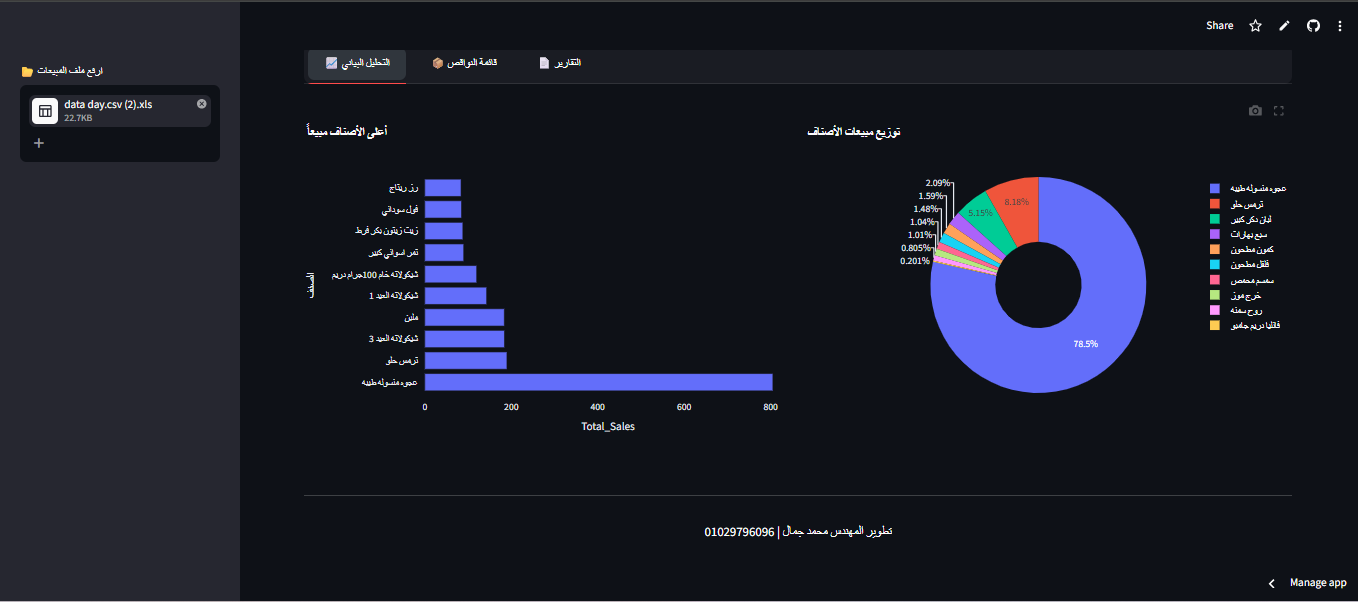
Task: Toggle the red ترمس حلو legend swatch
Action: click(x=1215, y=204)
